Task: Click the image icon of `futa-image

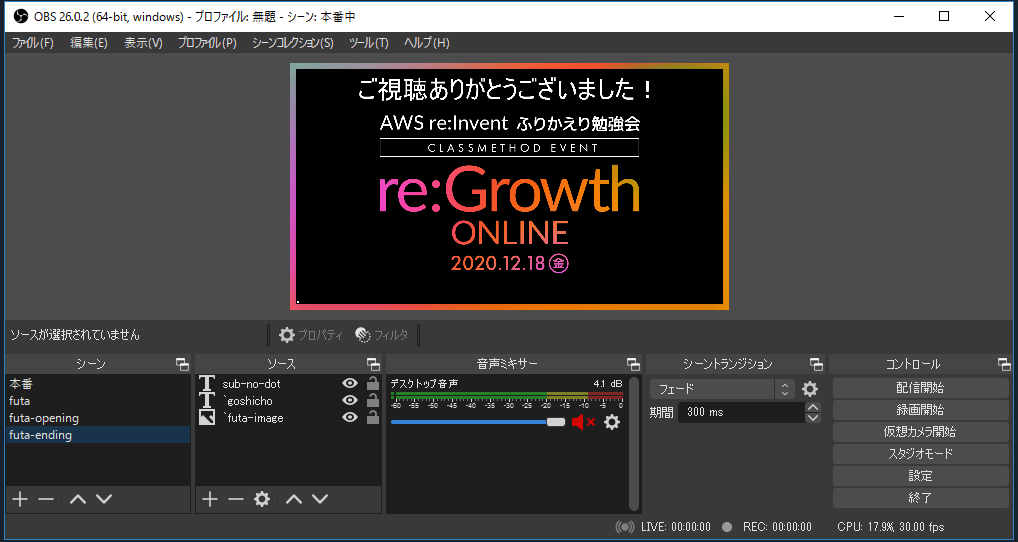Action: coord(207,418)
